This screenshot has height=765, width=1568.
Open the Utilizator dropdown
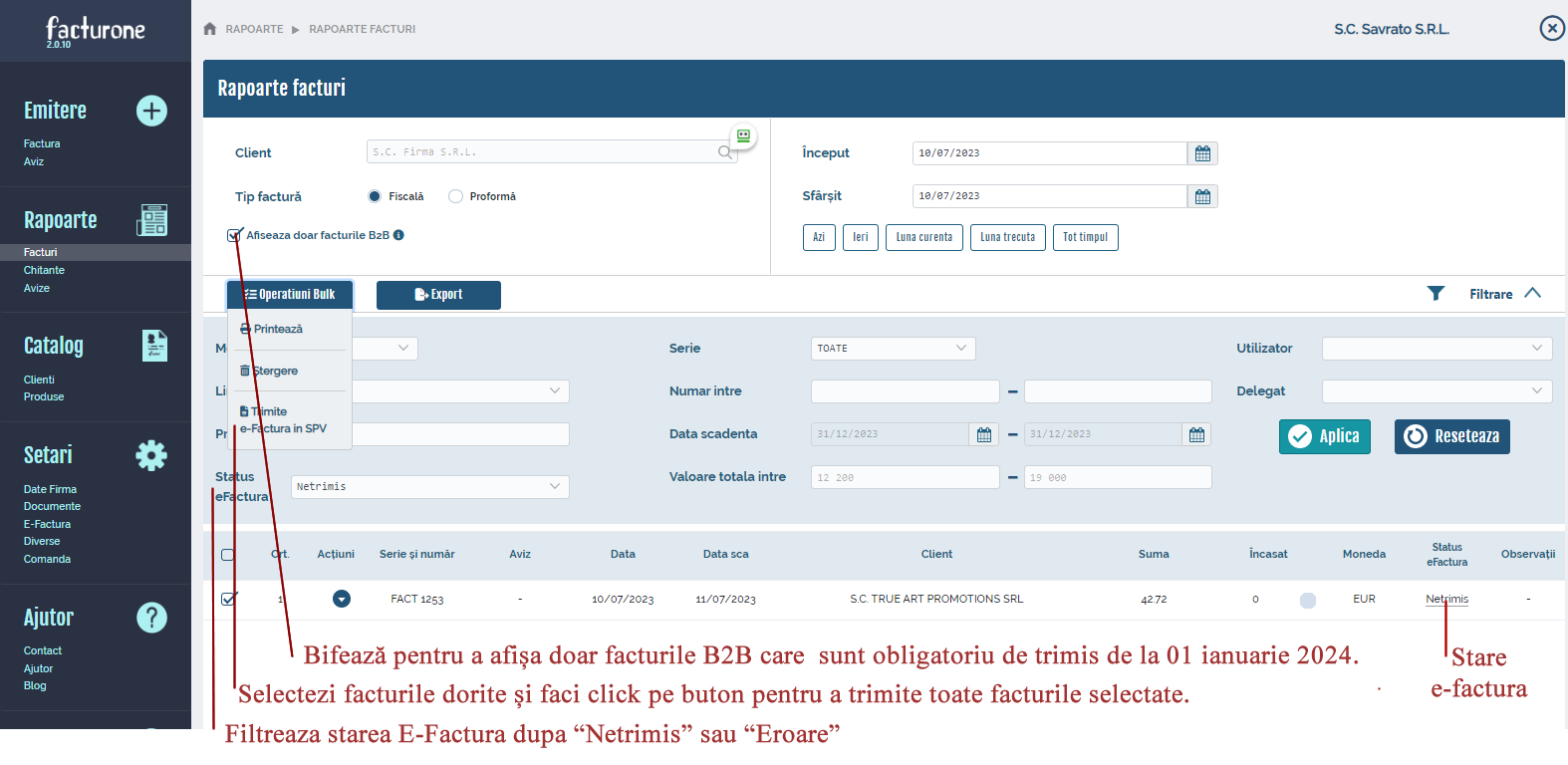click(x=1437, y=349)
